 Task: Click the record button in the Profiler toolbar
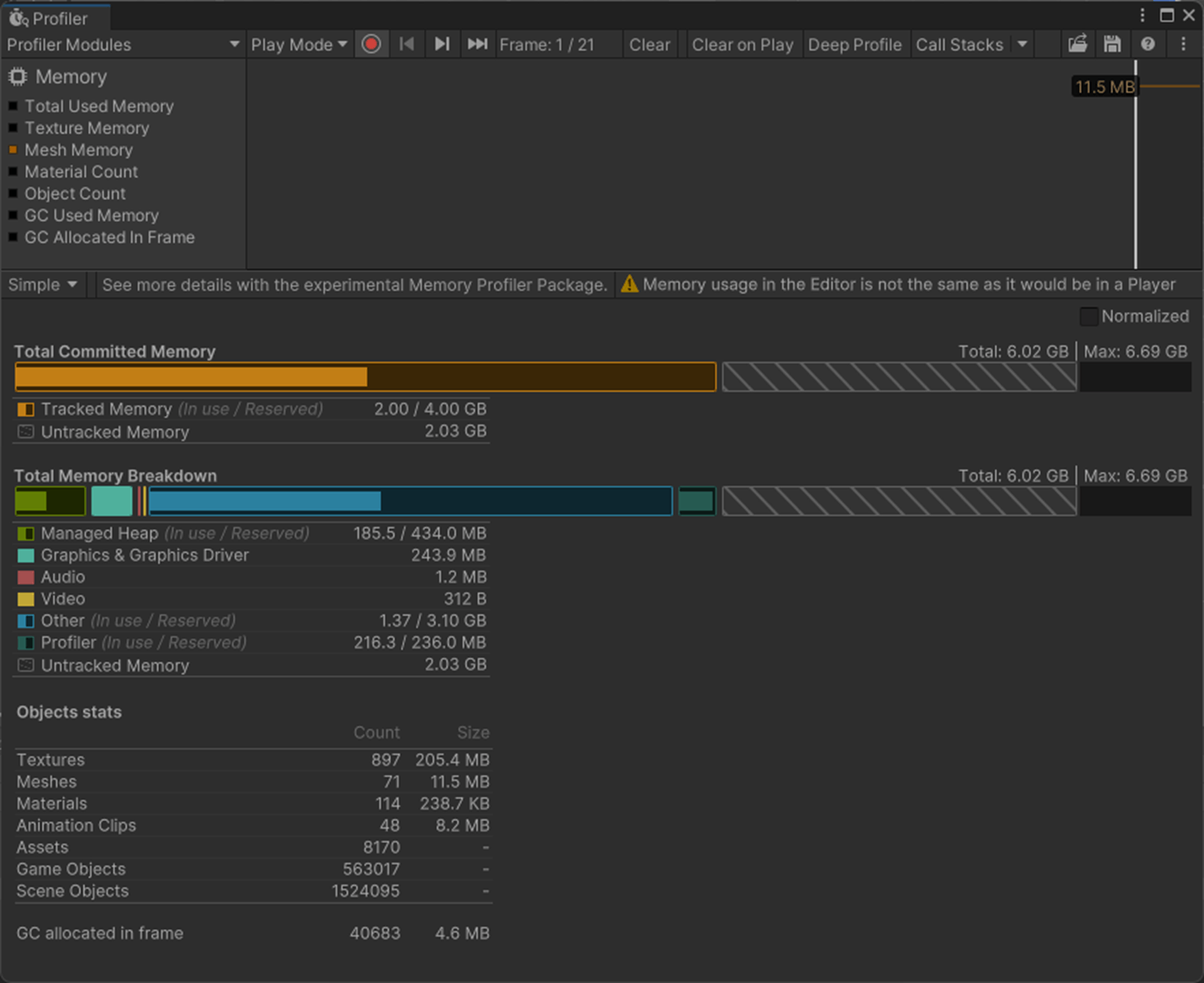pyautogui.click(x=371, y=45)
